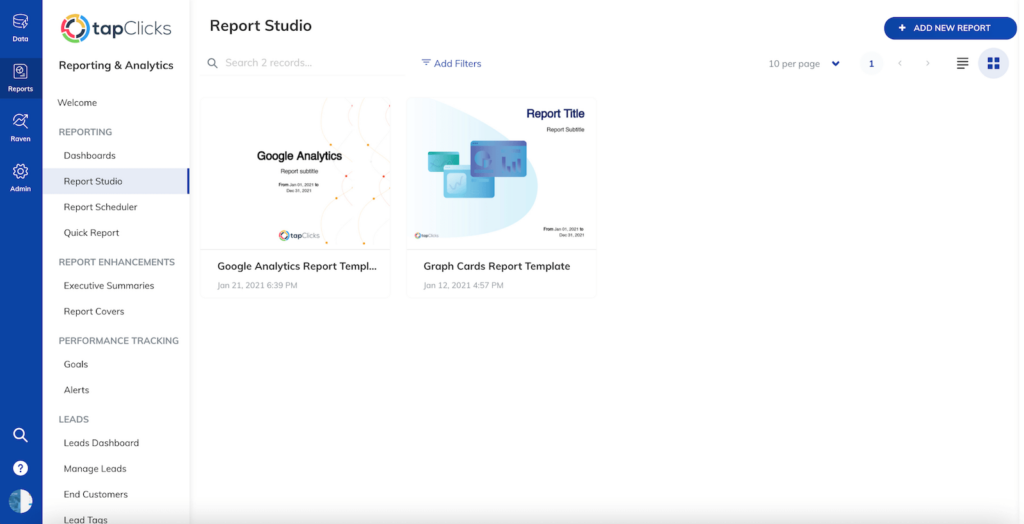Open Executive Summaries in sidebar
The height and width of the screenshot is (524, 1024).
109,286
